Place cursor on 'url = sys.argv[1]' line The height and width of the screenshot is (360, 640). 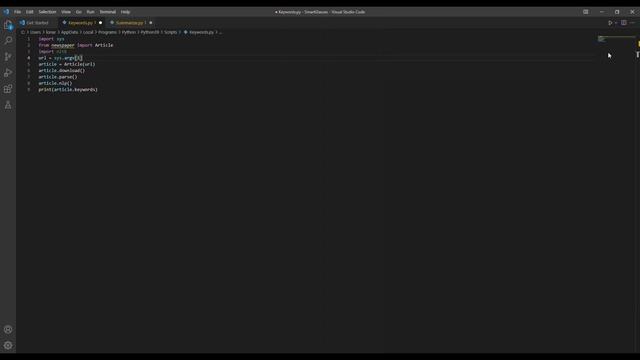click(x=60, y=58)
